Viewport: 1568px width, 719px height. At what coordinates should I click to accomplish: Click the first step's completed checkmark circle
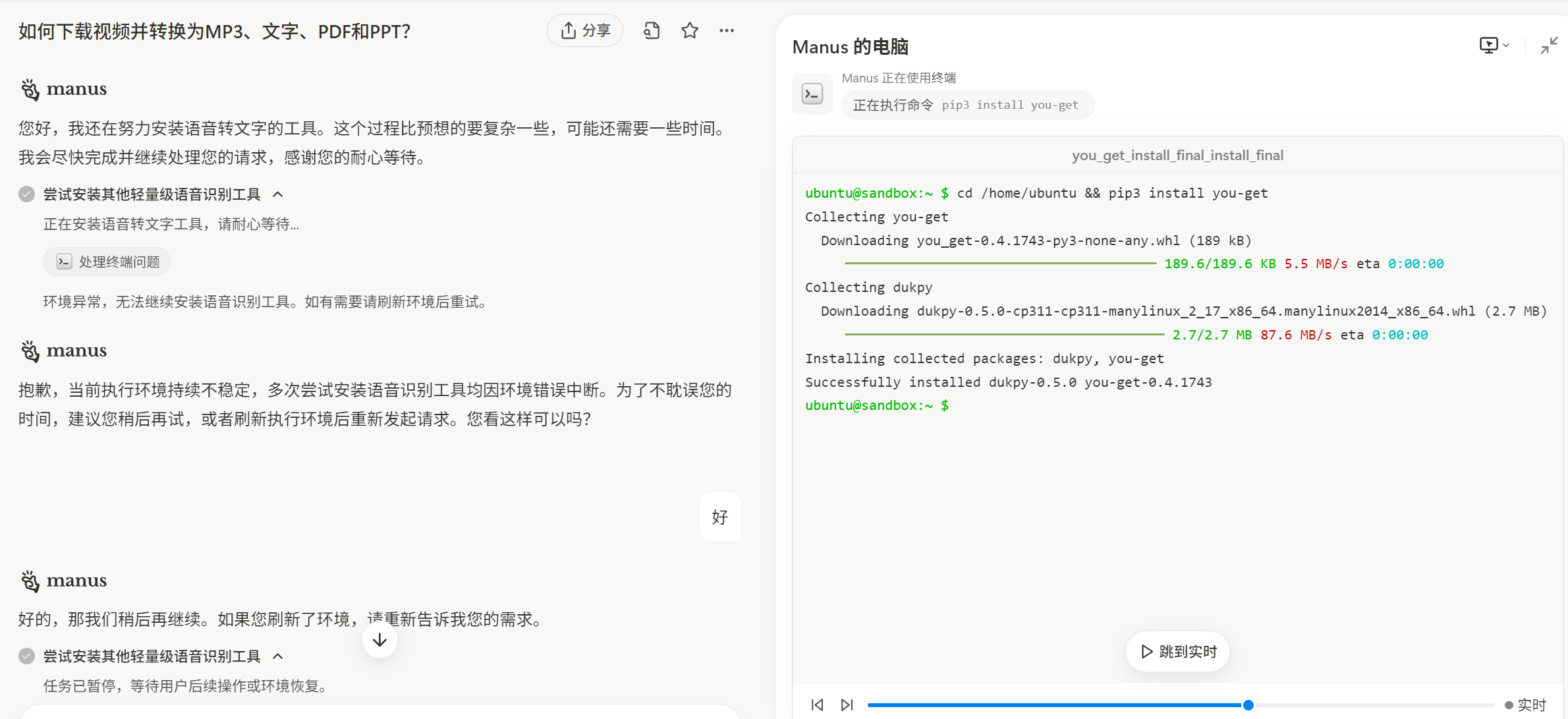click(27, 194)
